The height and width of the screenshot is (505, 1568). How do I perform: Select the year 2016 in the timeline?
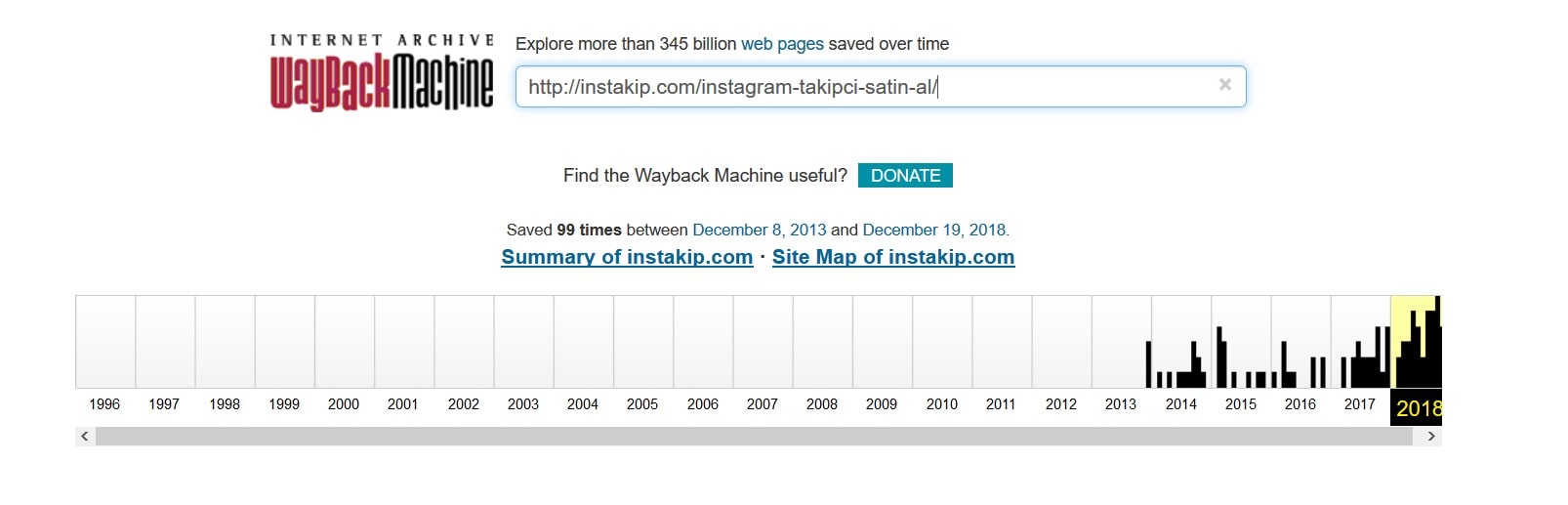click(1300, 403)
